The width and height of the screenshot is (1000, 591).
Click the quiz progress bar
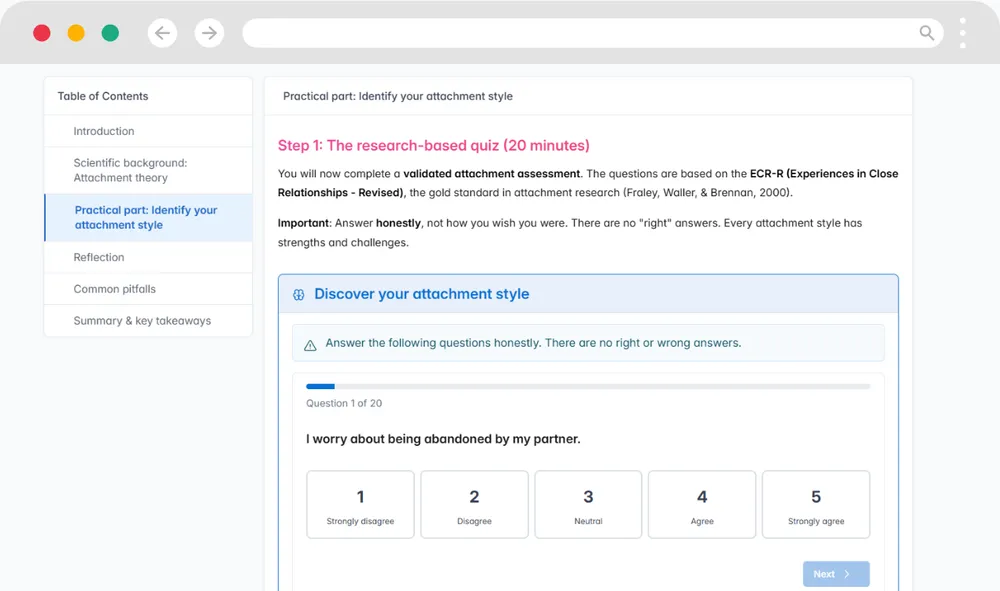588,386
